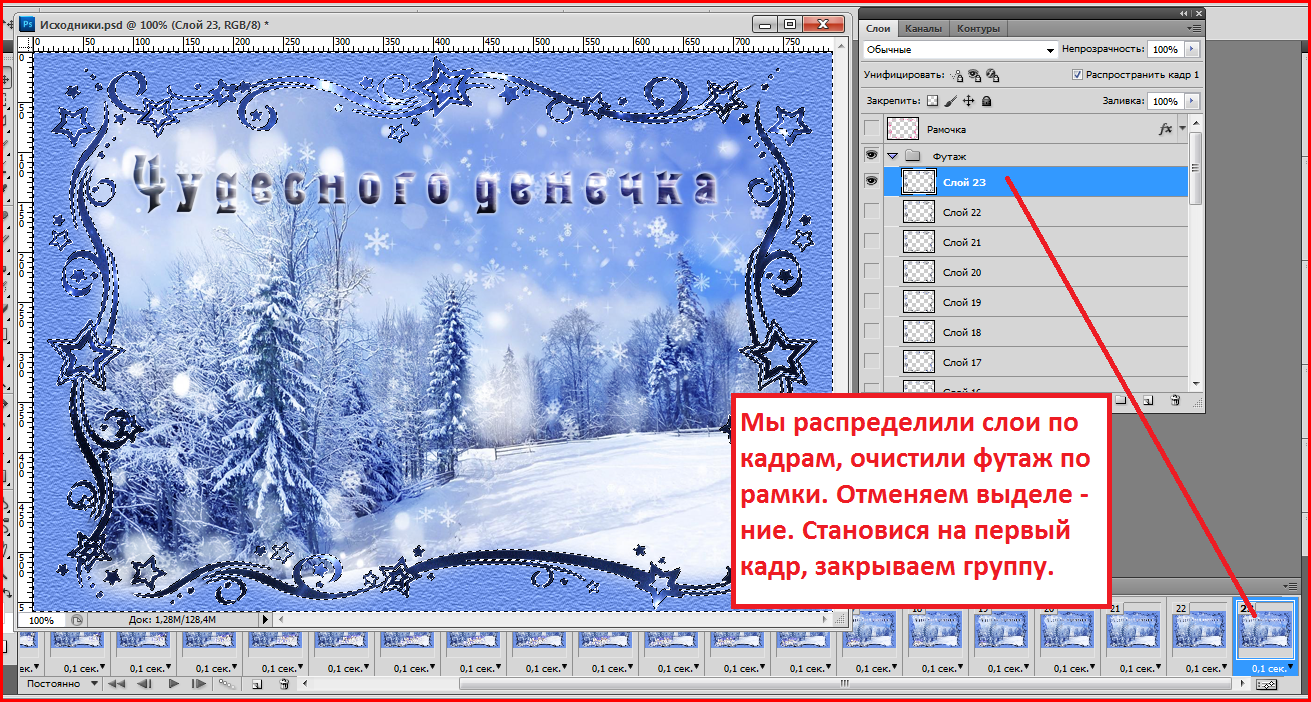1311x702 pixels.
Task: Click the unify layer visibility icon
Action: click(x=974, y=75)
